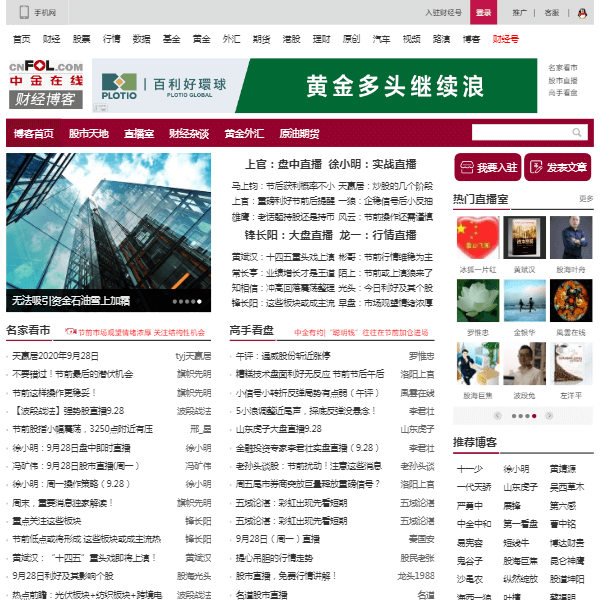Open 基金 in top navigation
The width and height of the screenshot is (600, 600).
point(171,39)
